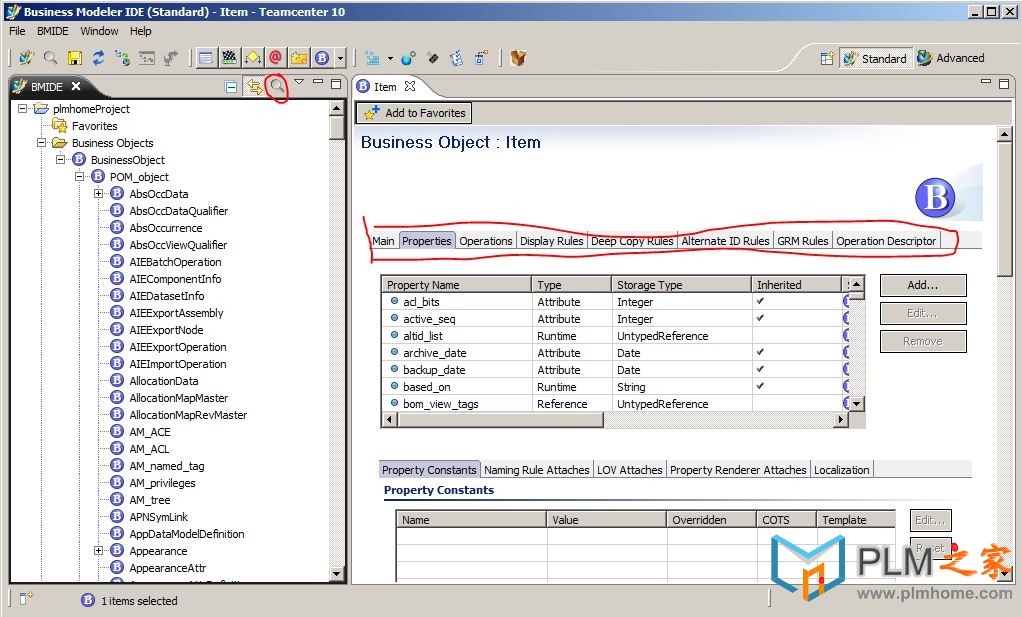
Task: Click the brown package box toolbar icon
Action: pos(518,58)
